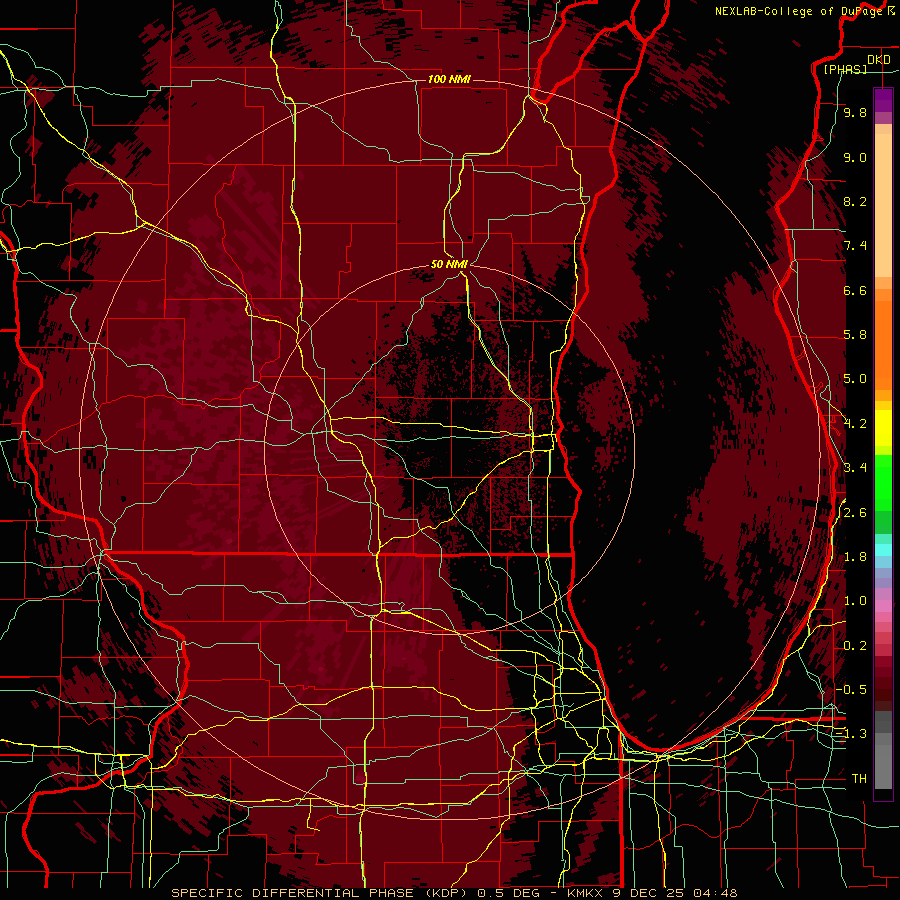Click the TH threshold label
Screen dimensions: 900x900
pyautogui.click(x=859, y=779)
